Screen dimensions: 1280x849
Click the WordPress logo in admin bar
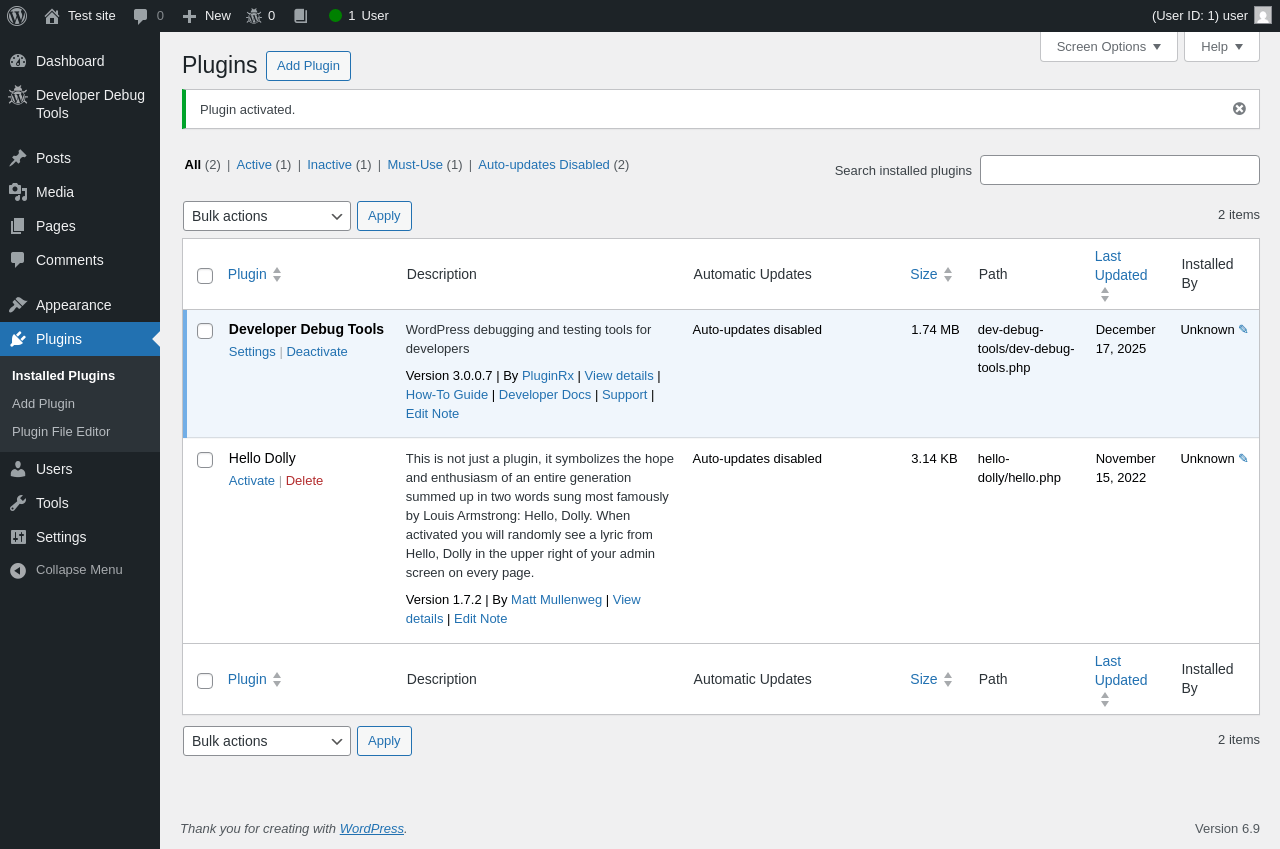point(17,16)
